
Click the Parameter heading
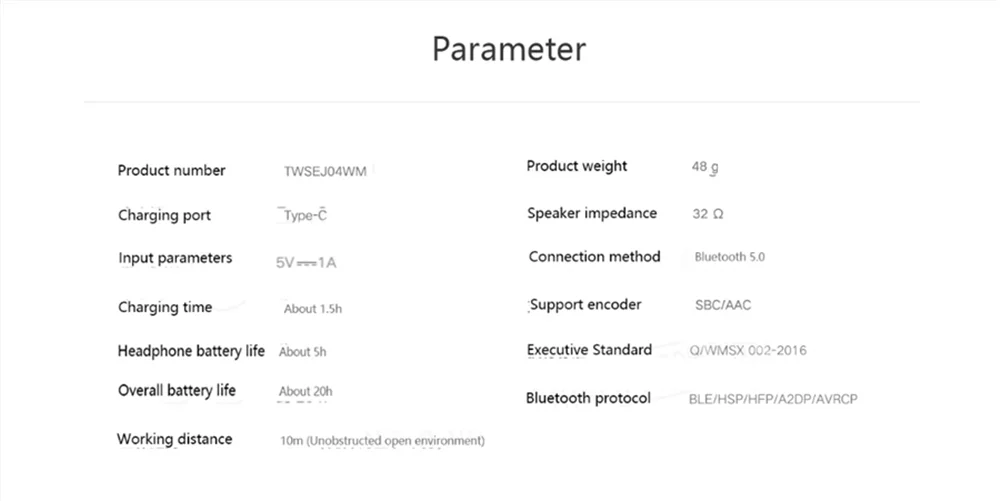click(x=508, y=48)
